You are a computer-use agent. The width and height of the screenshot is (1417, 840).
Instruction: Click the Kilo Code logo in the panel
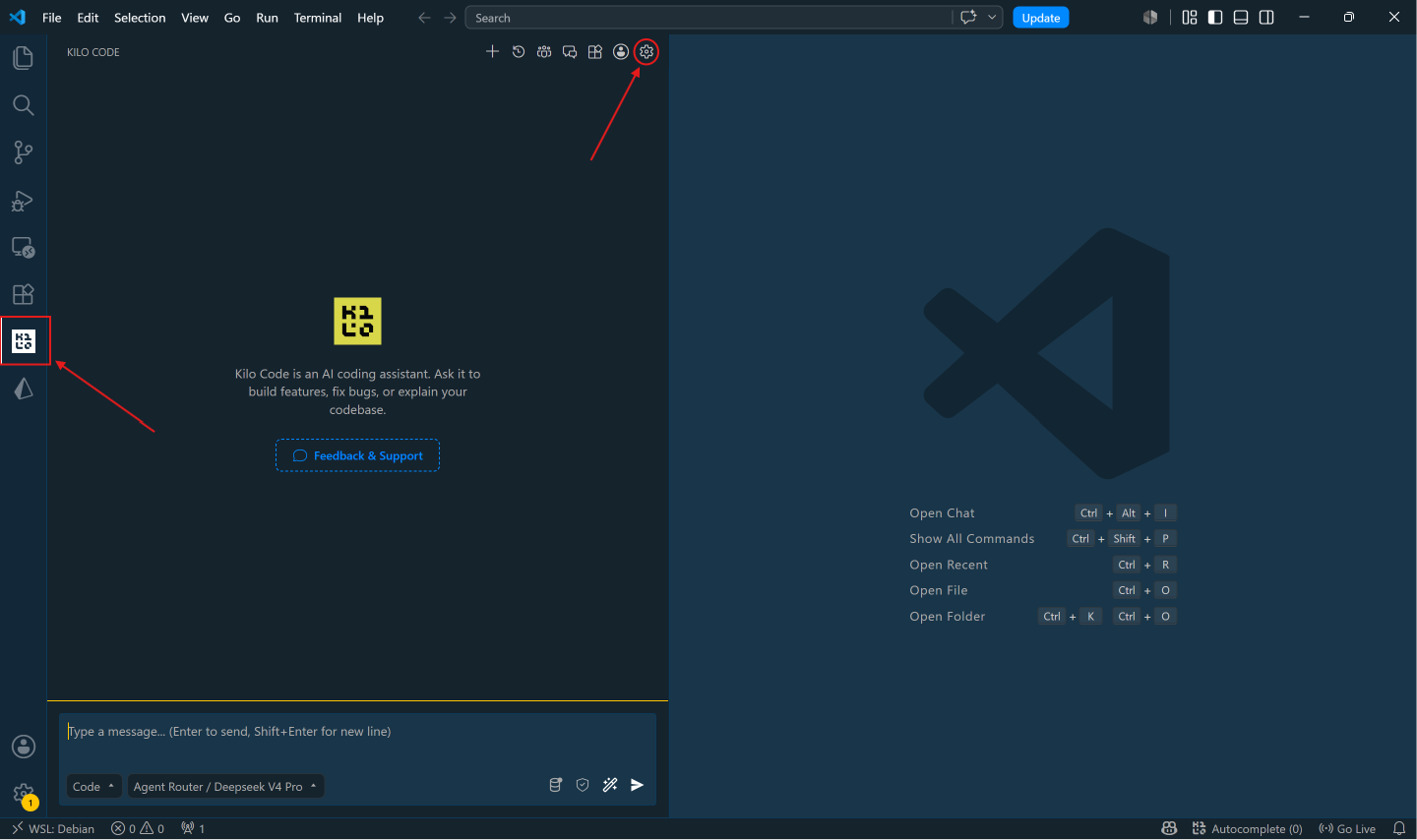point(357,321)
